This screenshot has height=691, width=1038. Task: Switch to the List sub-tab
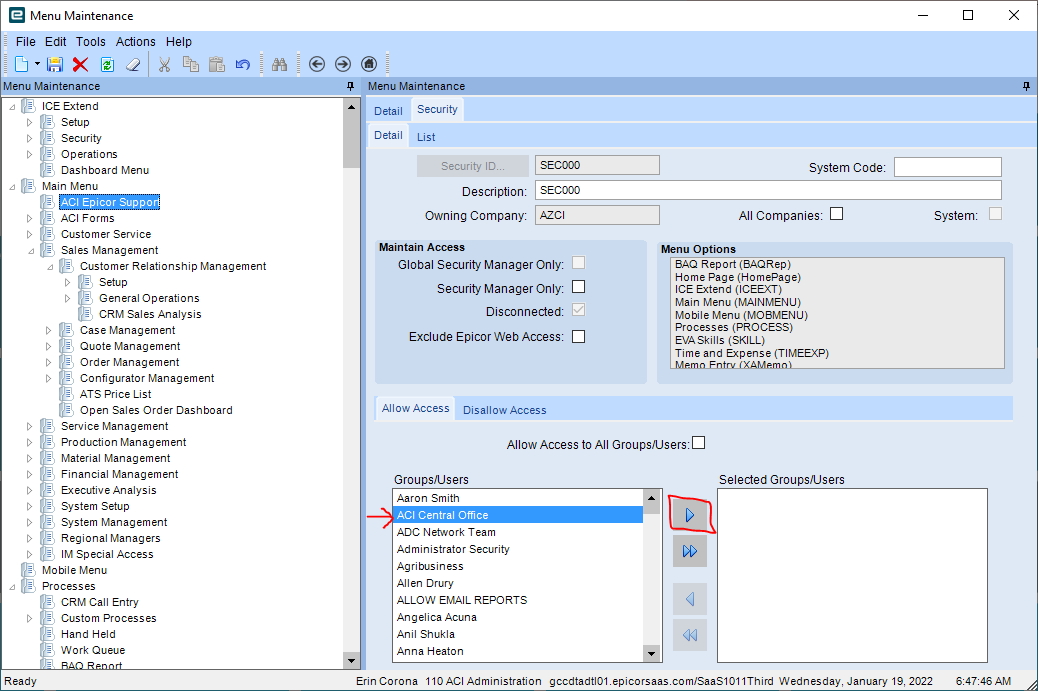click(426, 137)
